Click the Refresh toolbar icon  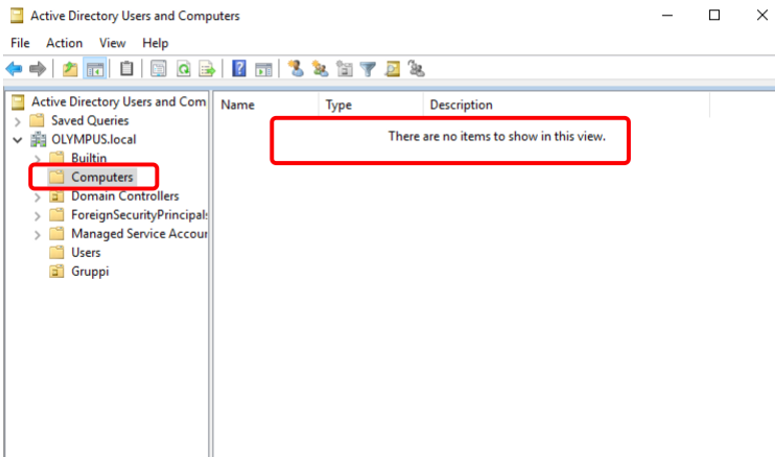[x=184, y=69]
